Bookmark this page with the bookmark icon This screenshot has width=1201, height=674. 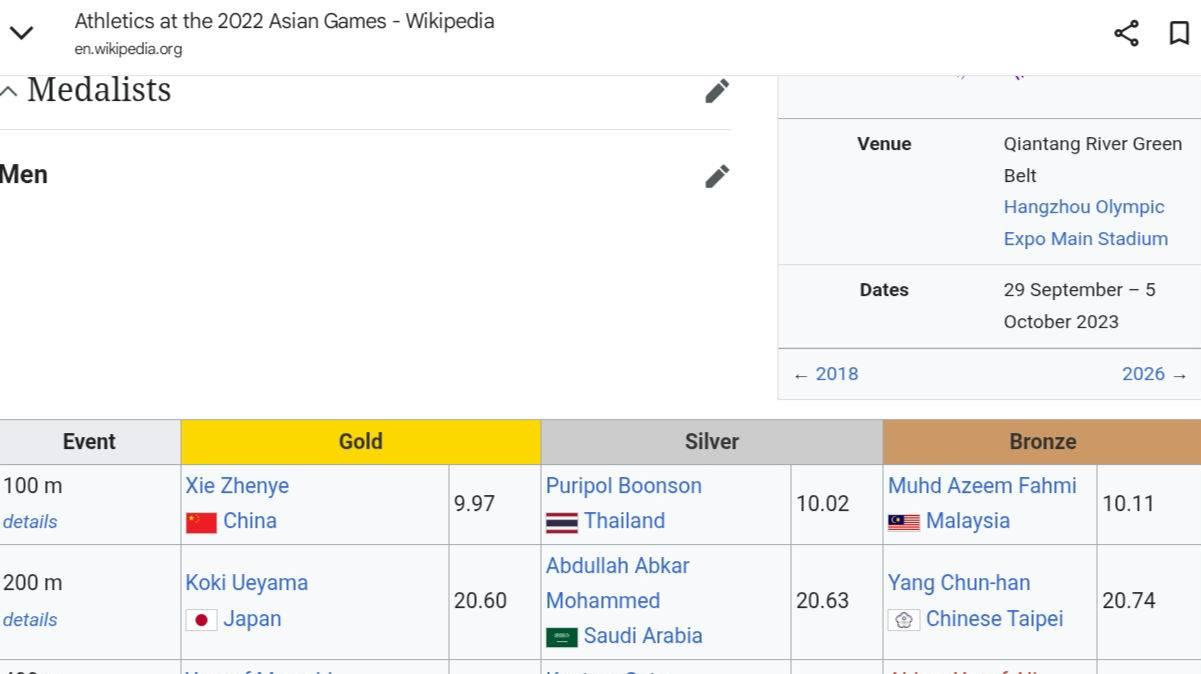point(1179,33)
